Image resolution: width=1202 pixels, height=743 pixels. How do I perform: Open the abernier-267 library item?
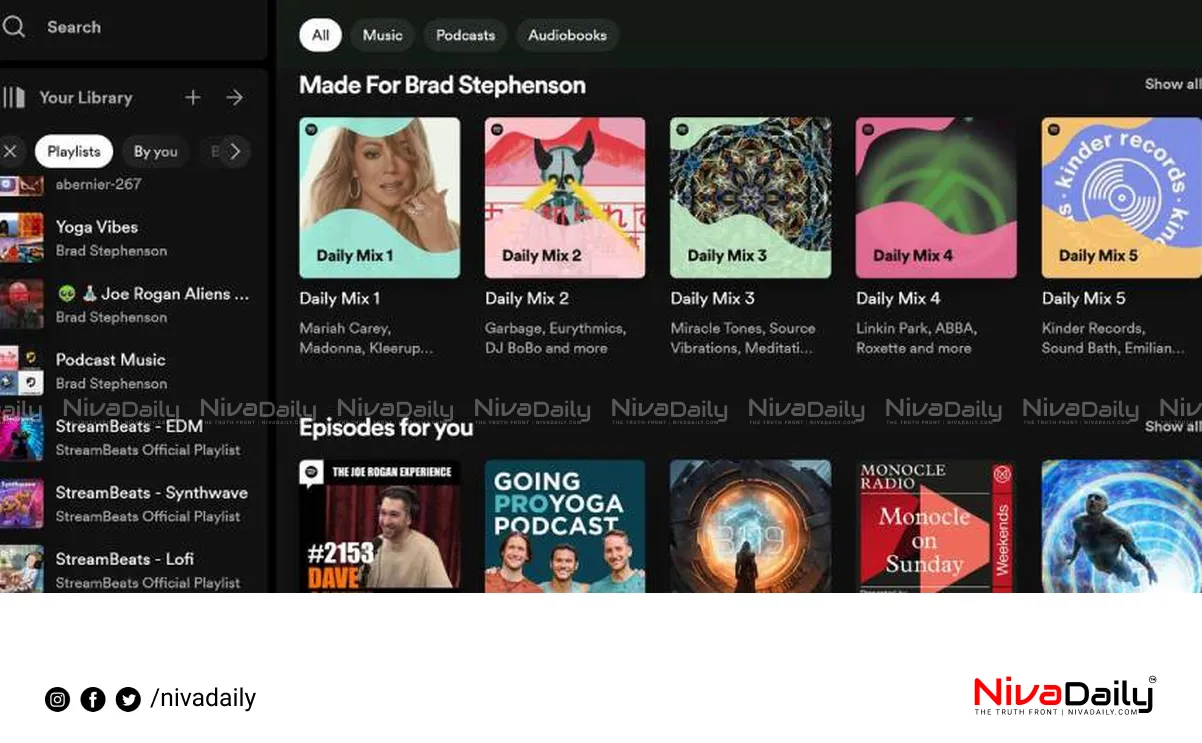click(130, 185)
